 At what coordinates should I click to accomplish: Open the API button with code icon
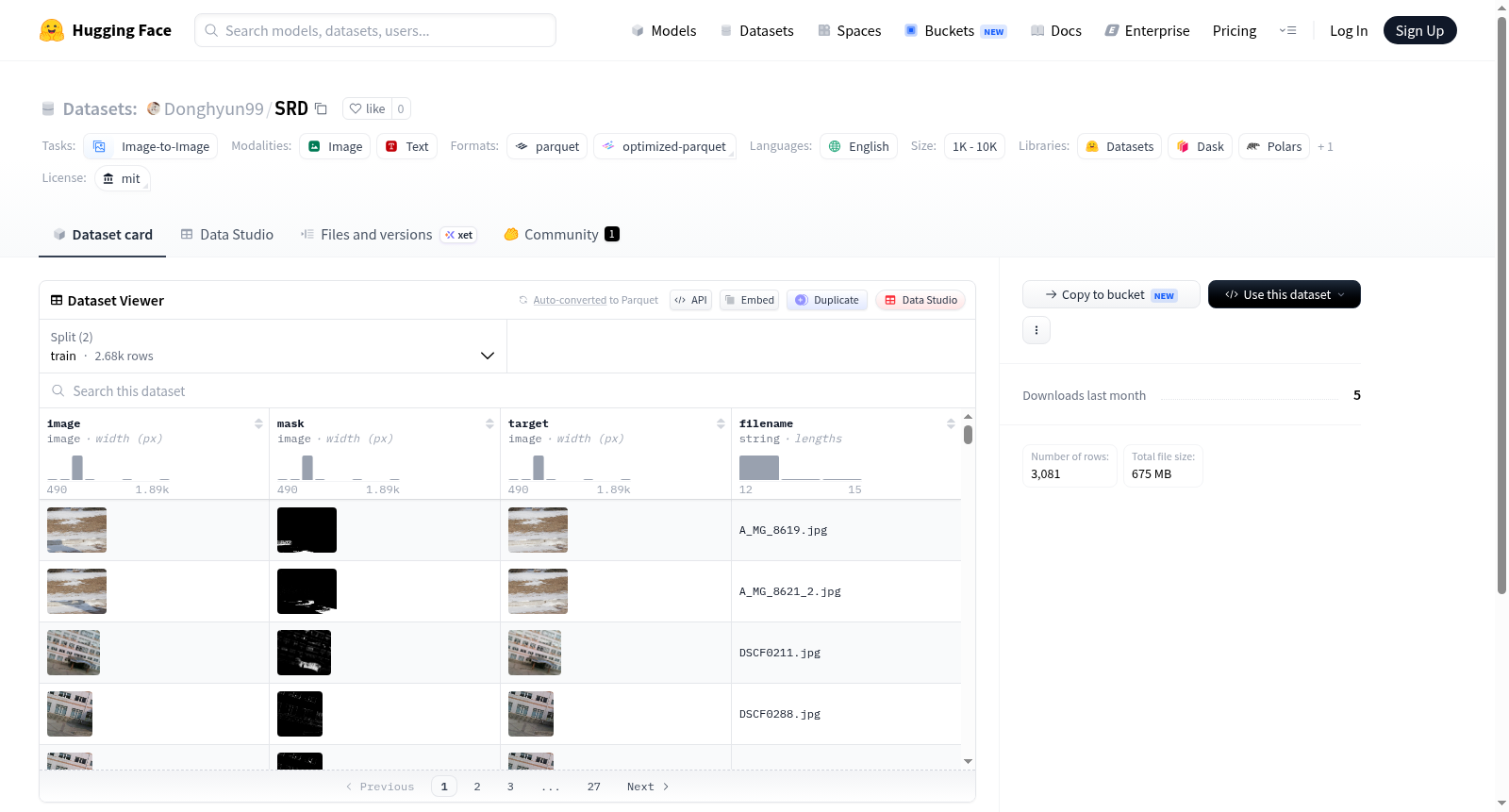point(690,300)
